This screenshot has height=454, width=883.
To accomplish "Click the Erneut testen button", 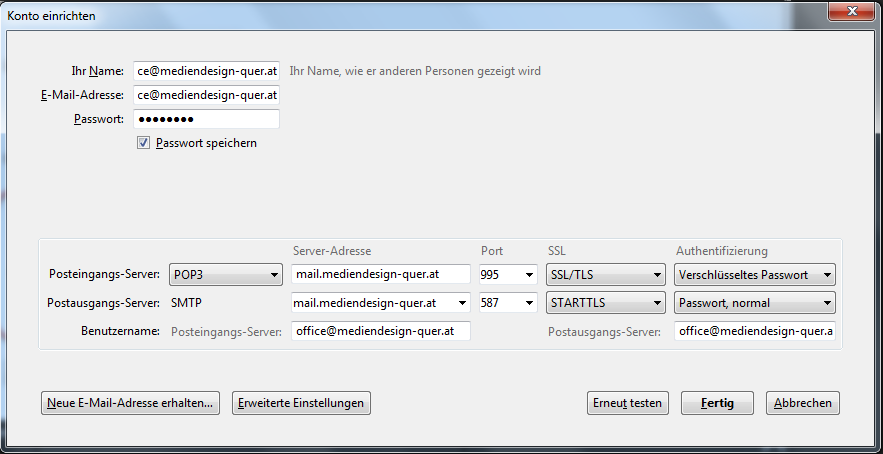I will [627, 403].
